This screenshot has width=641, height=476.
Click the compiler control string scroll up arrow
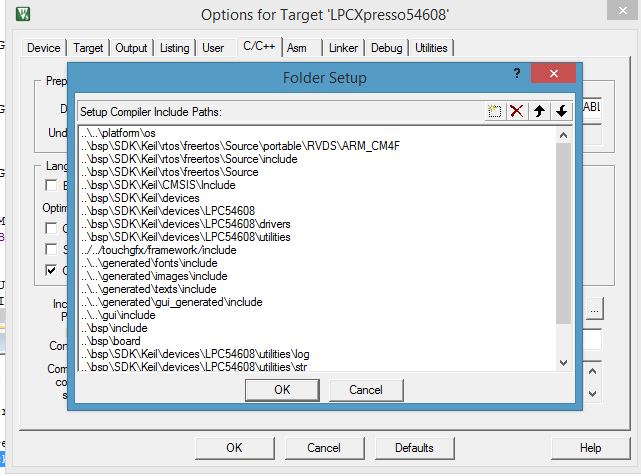[x=592, y=372]
